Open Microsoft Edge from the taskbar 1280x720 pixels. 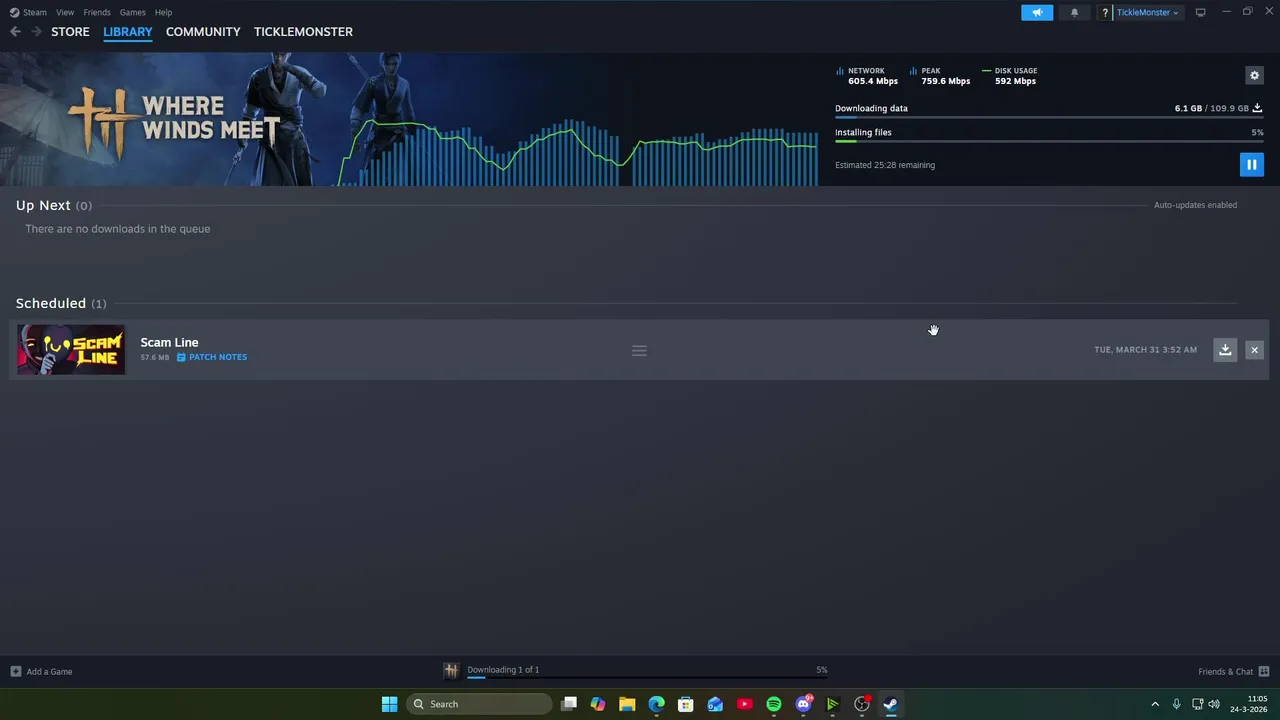tap(656, 704)
